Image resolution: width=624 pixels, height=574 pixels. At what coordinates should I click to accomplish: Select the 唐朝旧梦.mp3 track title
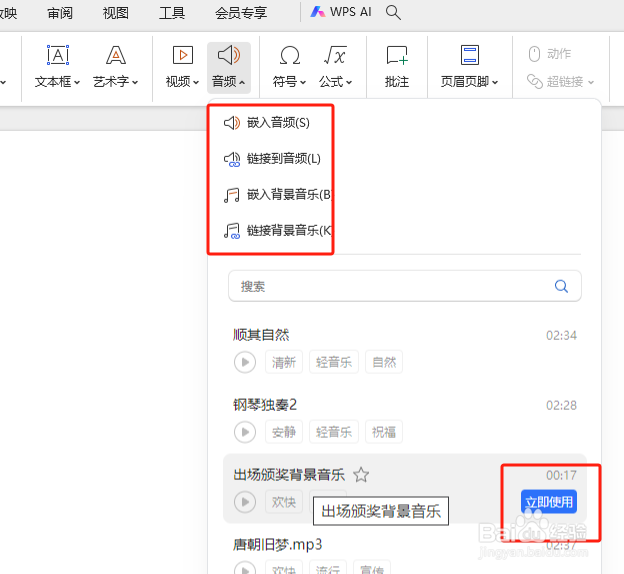click(277, 544)
